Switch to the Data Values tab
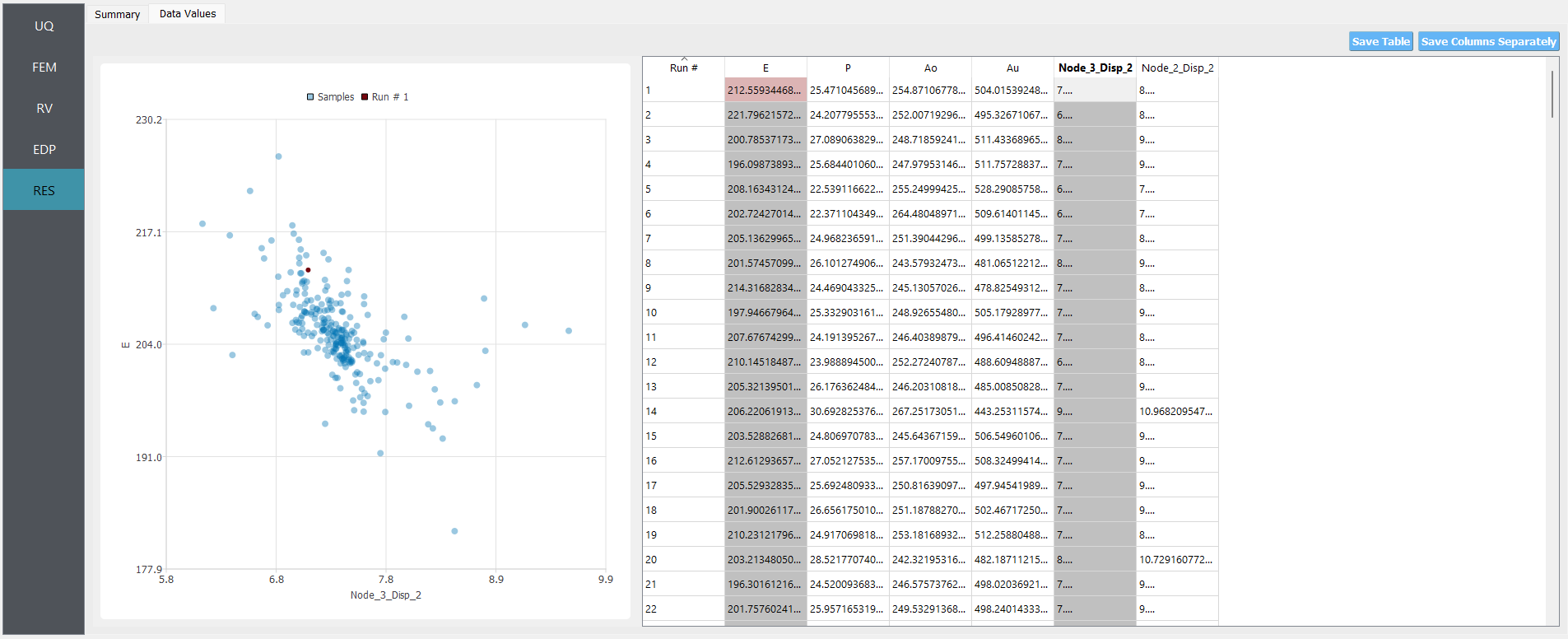The width and height of the screenshot is (1568, 639). pyautogui.click(x=188, y=14)
